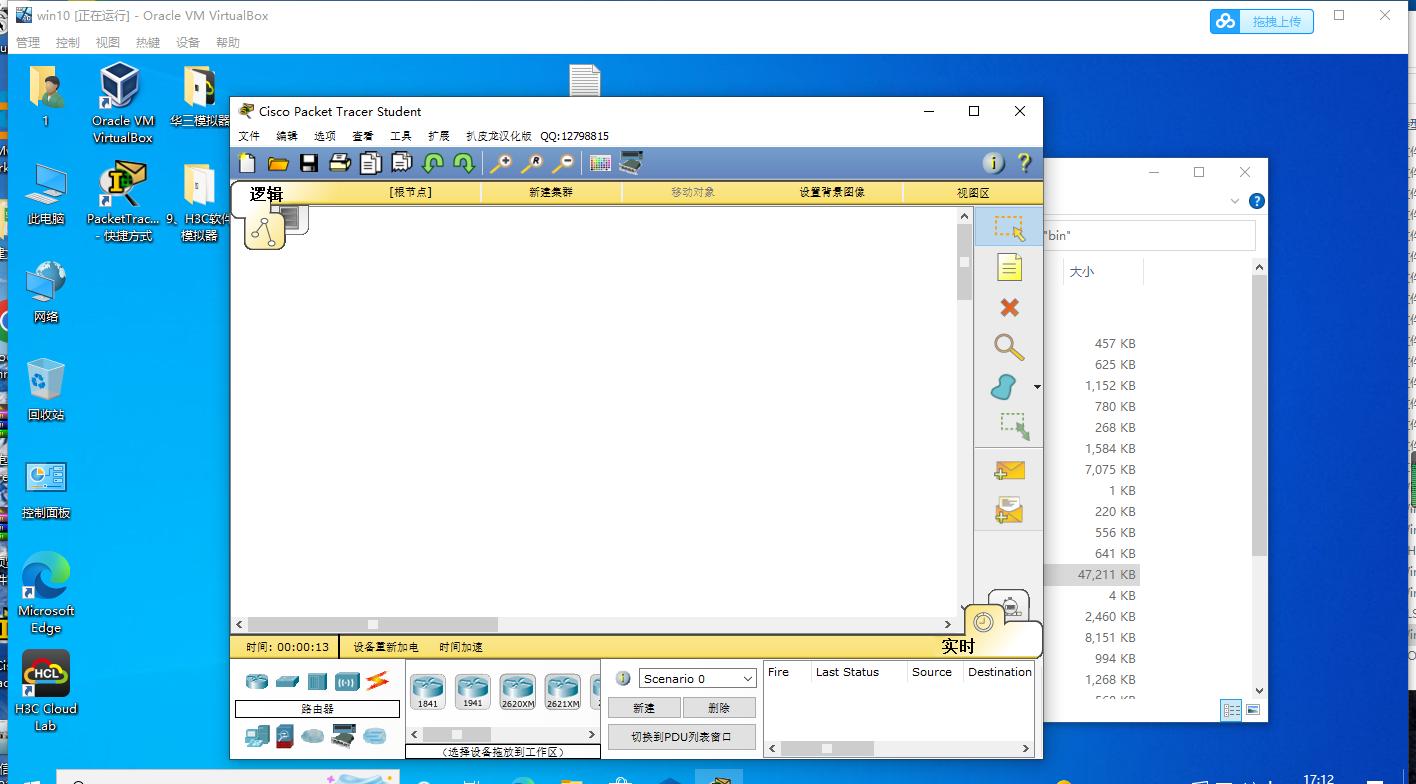The image size is (1416, 784).
Task: Open VirtualBox 设备 menu
Action: pos(188,42)
